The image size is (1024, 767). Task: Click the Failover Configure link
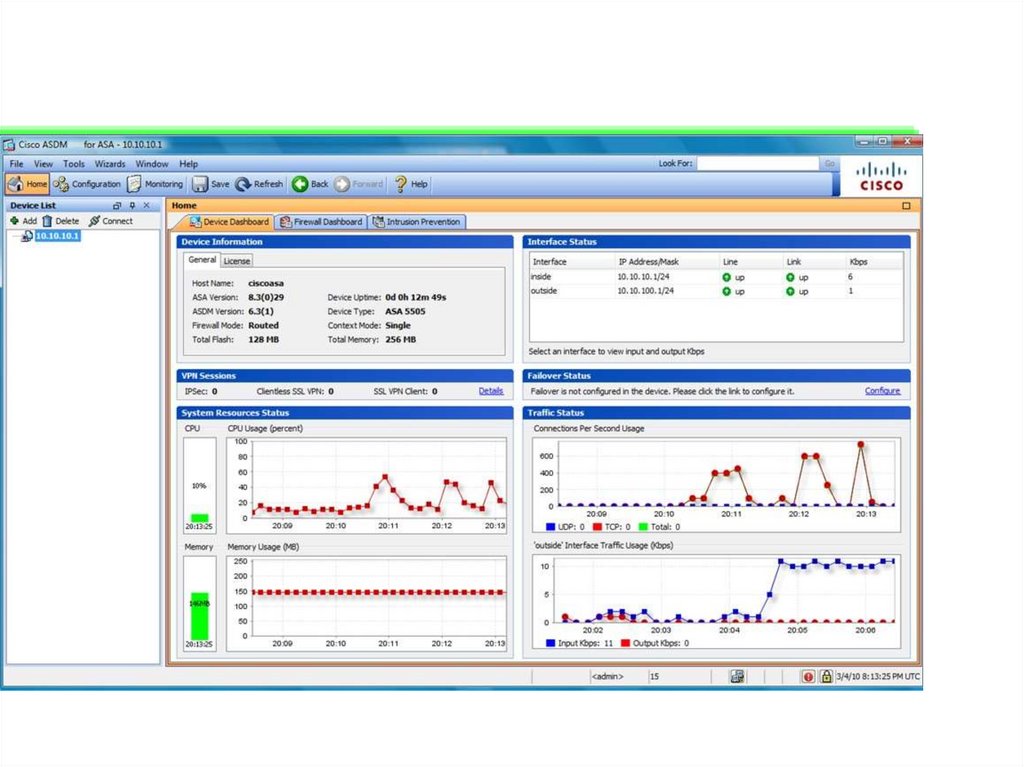click(882, 391)
